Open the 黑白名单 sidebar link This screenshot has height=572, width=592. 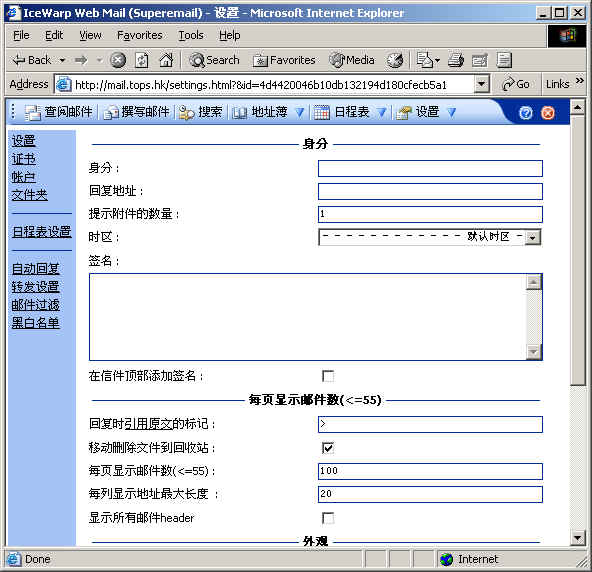[x=35, y=323]
